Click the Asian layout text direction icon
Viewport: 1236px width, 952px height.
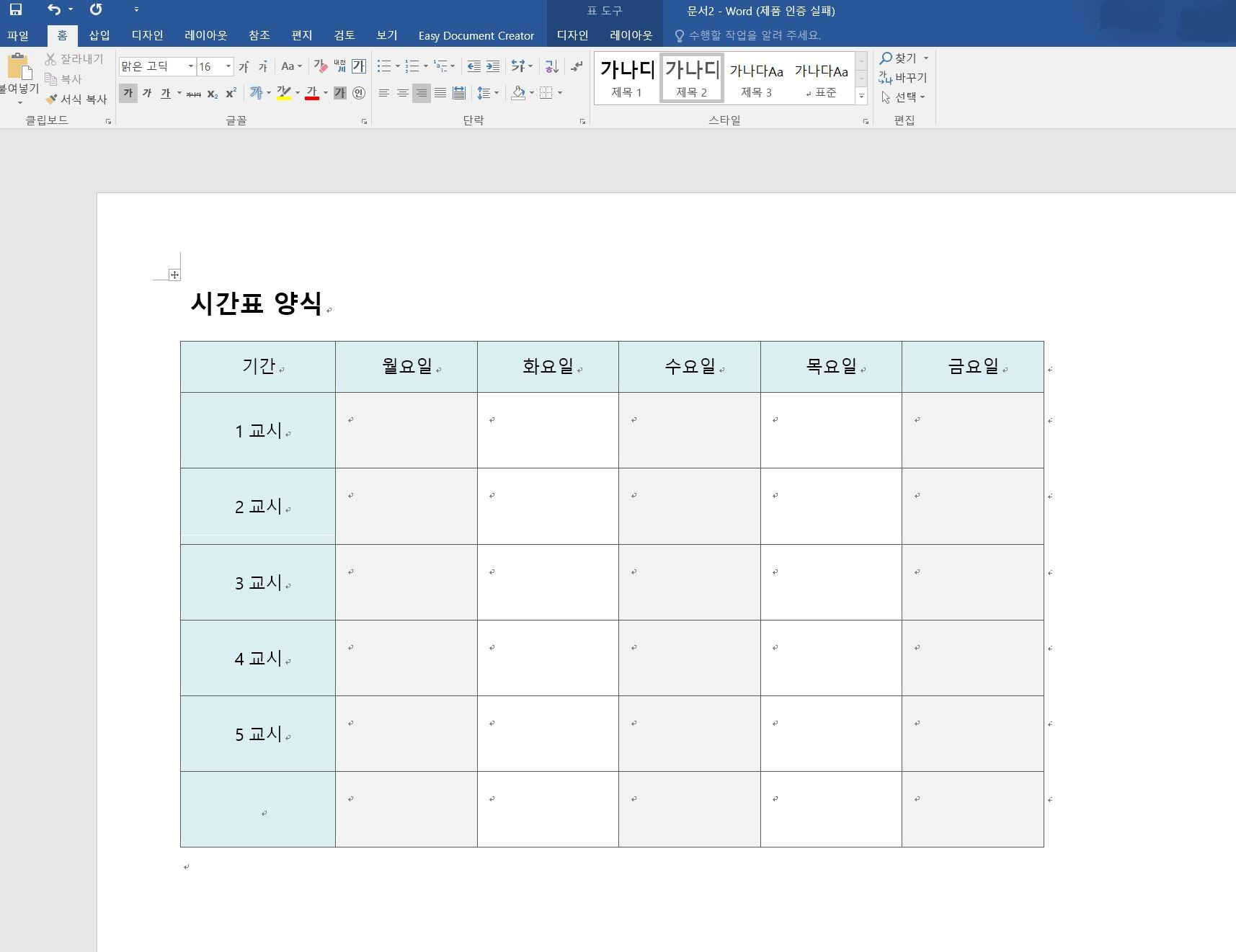pyautogui.click(x=518, y=66)
